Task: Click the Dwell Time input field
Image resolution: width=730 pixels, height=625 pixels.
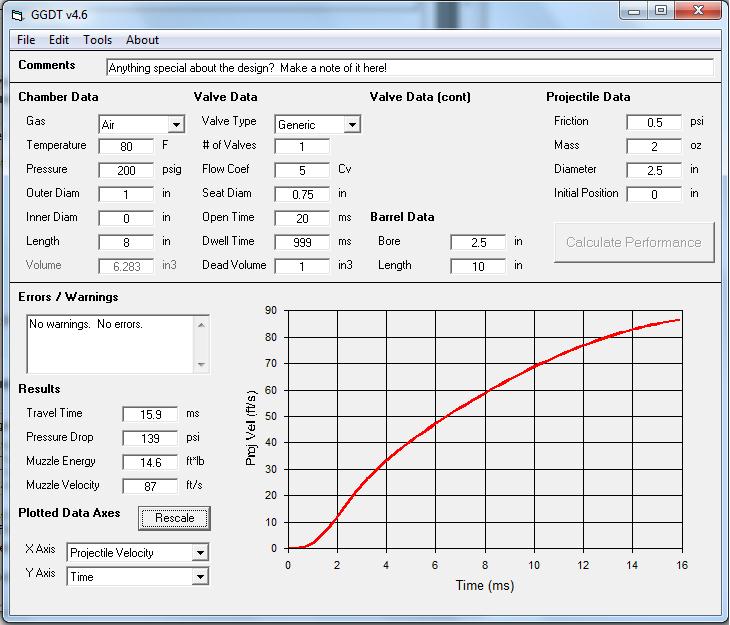Action: click(x=302, y=242)
